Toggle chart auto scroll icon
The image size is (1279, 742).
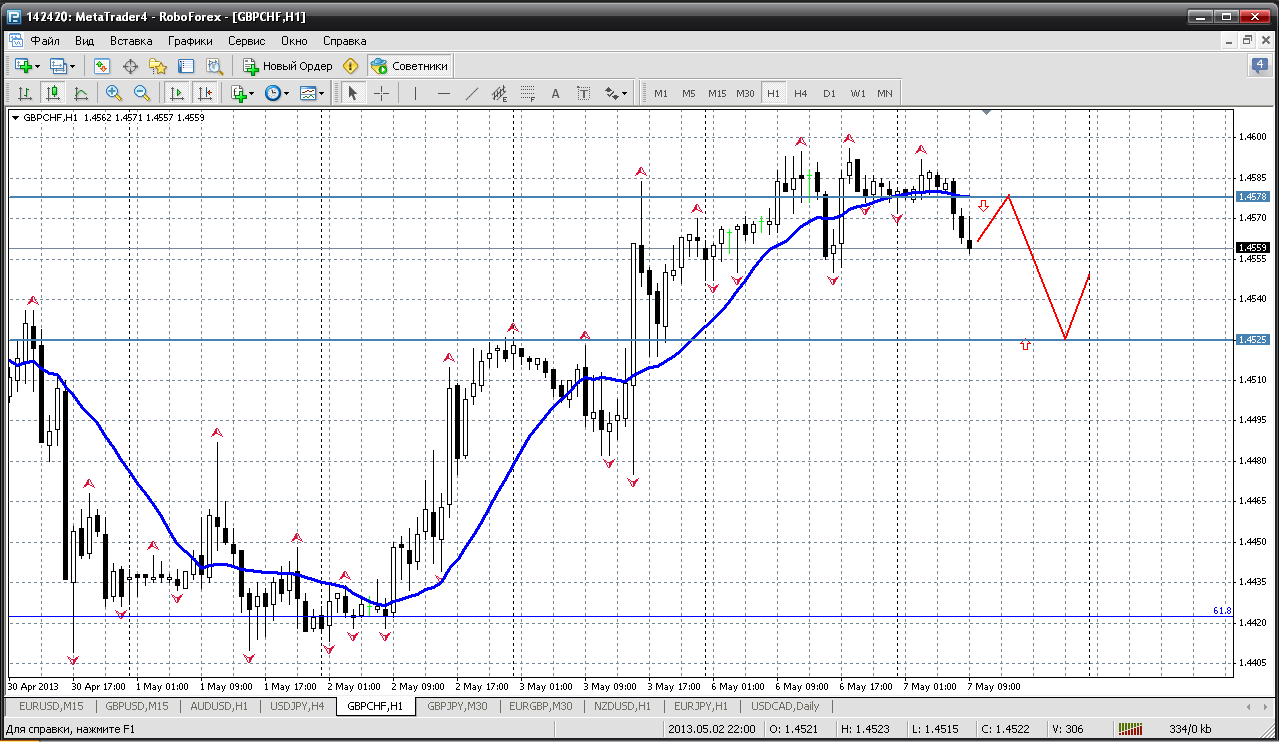pyautogui.click(x=177, y=93)
